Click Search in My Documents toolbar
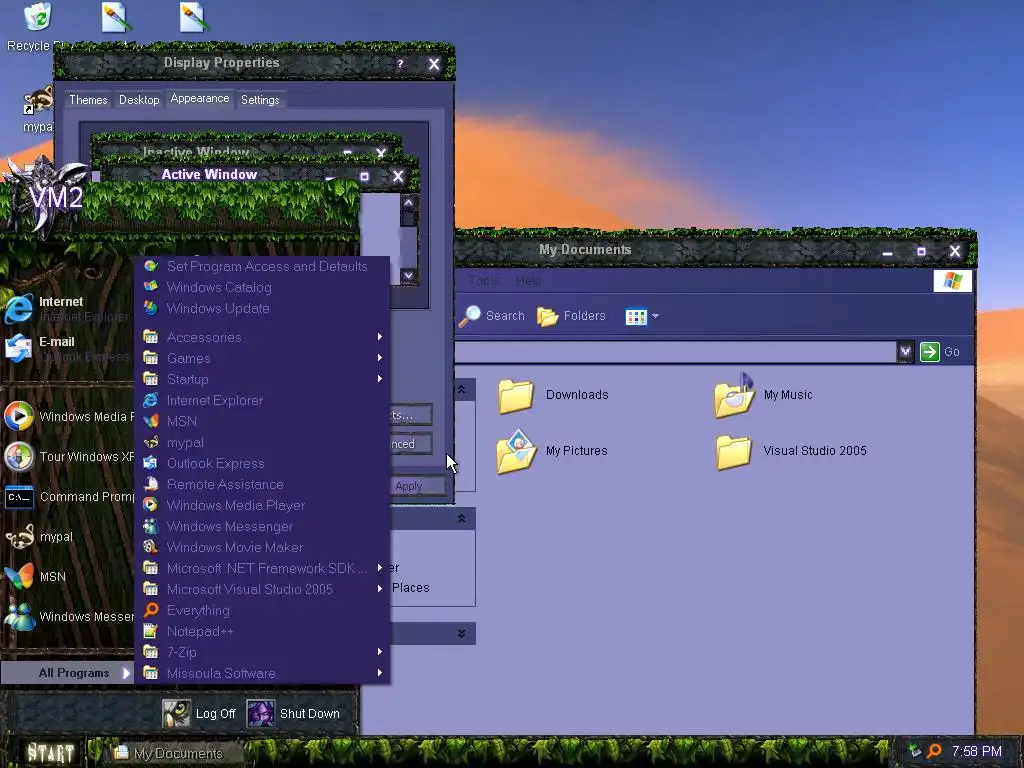1024x768 pixels. (492, 315)
